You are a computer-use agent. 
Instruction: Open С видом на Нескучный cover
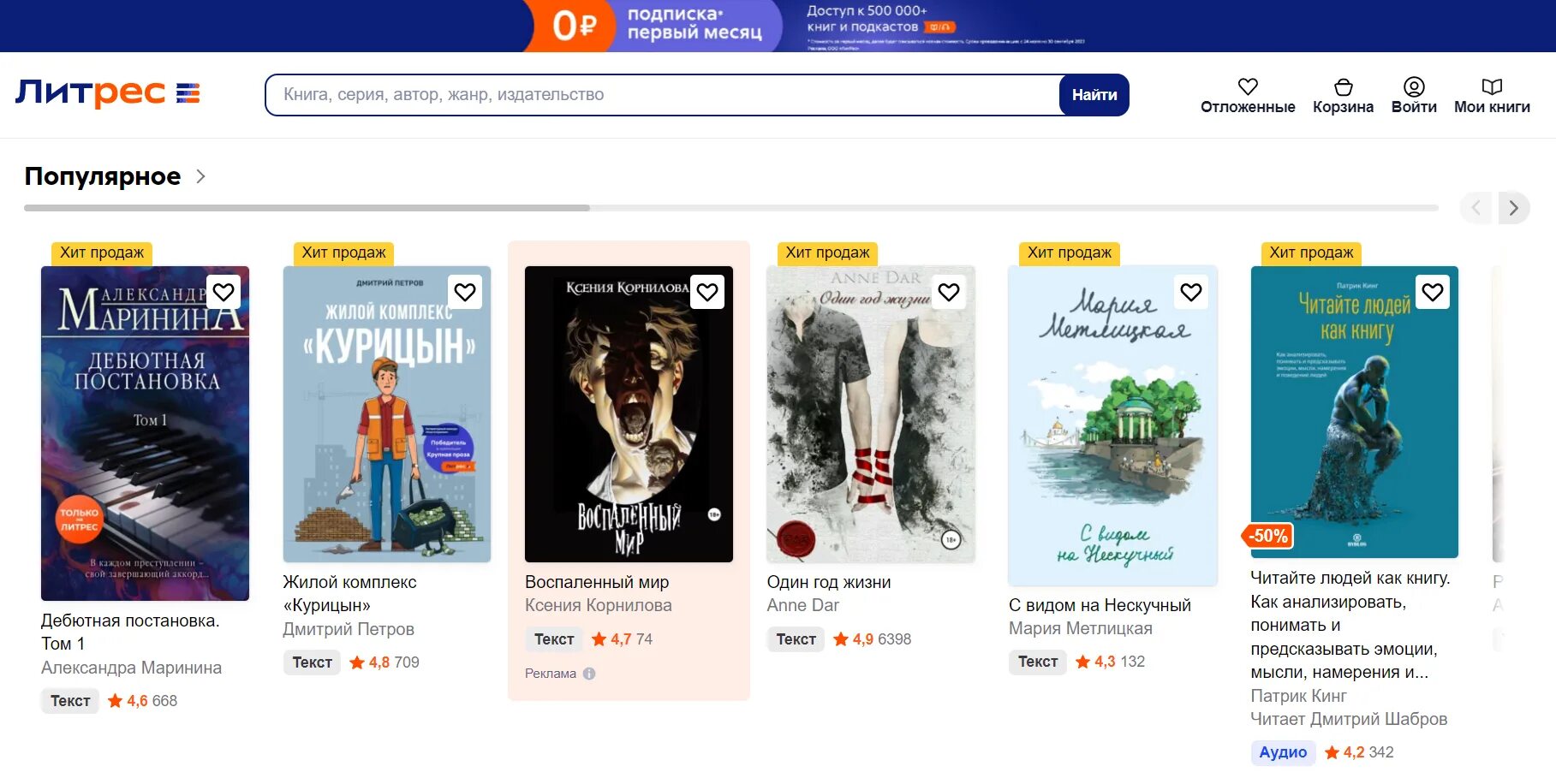(1113, 425)
